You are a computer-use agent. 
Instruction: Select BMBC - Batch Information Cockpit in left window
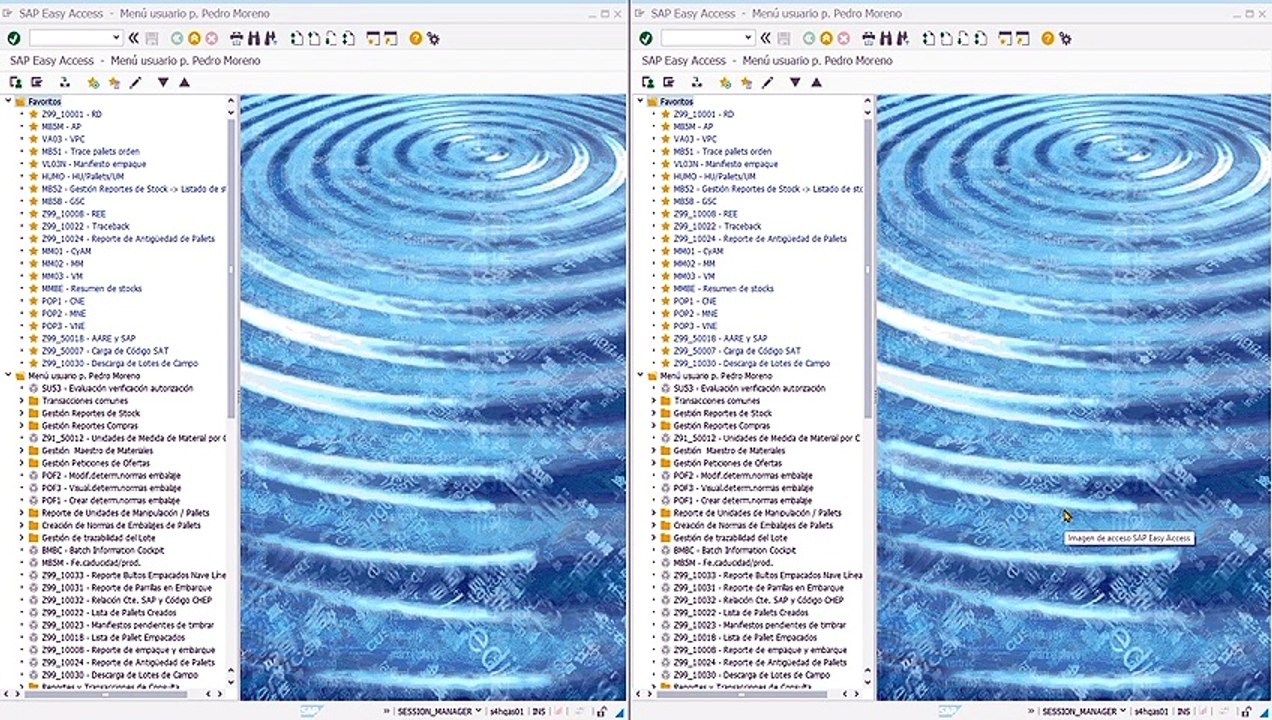tap(103, 550)
